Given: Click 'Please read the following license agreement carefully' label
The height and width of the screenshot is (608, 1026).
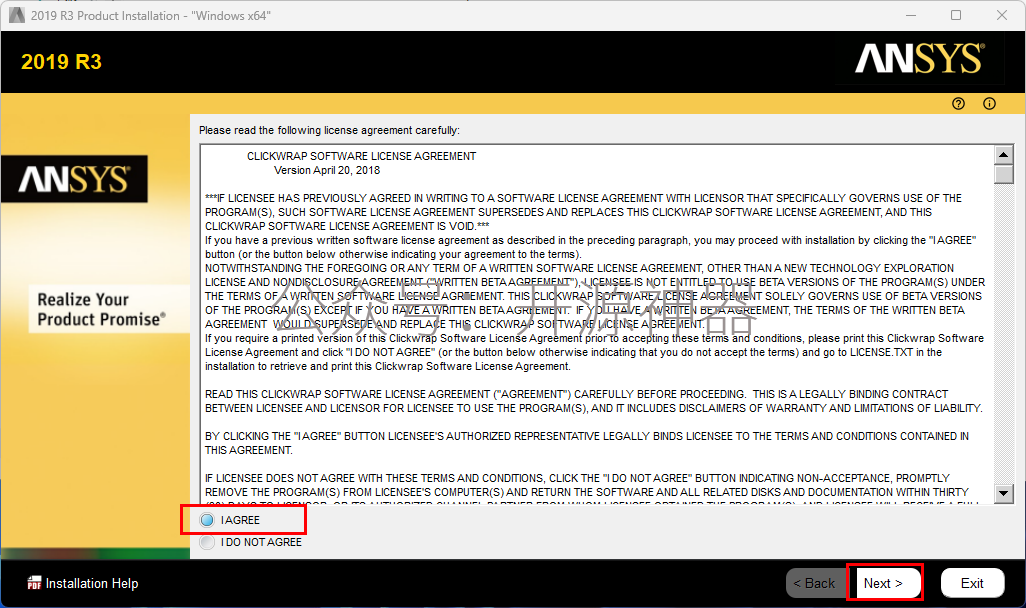Looking at the screenshot, I should click(x=329, y=130).
